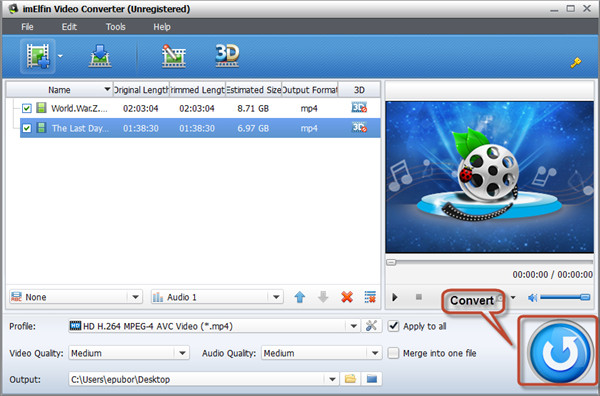This screenshot has height=396, width=600.
Task: Open profile settings wrench icon
Action: (371, 326)
